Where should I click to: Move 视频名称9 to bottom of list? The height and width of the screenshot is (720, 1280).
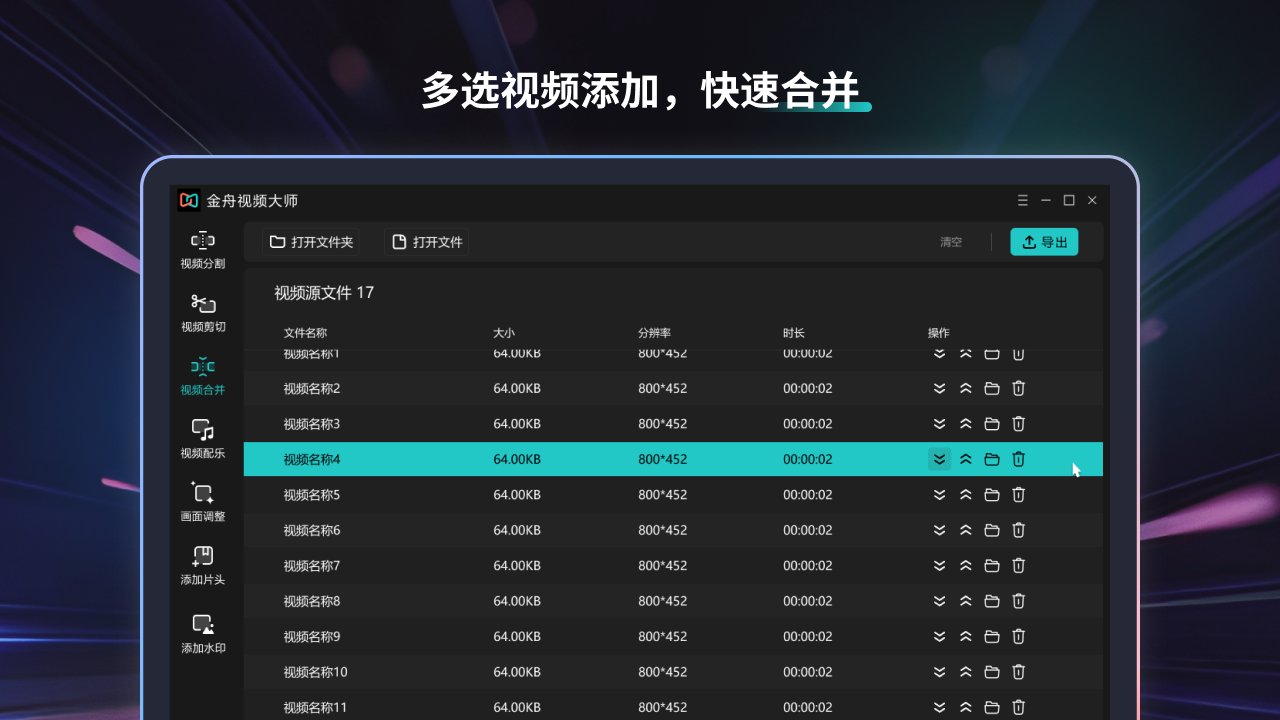pos(939,636)
